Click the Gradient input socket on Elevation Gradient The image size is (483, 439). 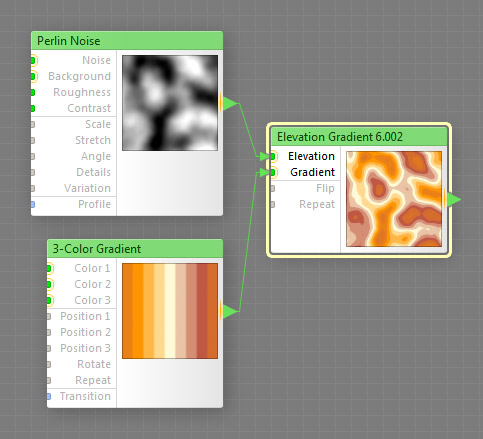273,172
